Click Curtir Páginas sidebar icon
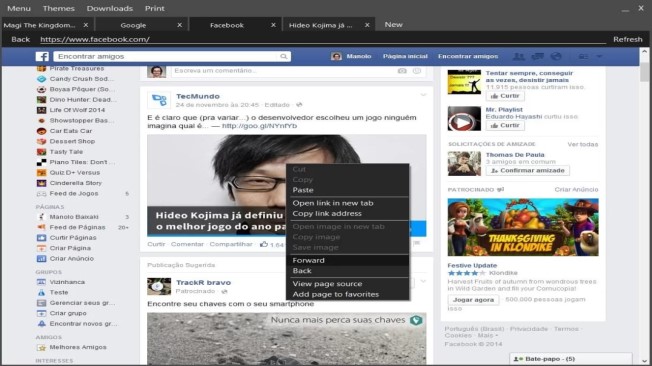 (41, 237)
